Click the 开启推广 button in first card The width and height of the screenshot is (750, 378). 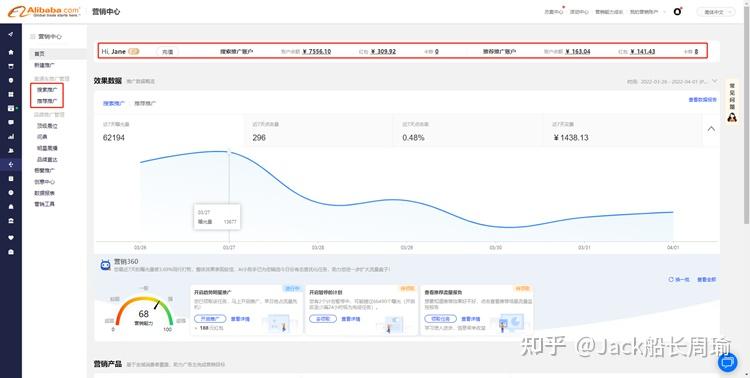209,319
